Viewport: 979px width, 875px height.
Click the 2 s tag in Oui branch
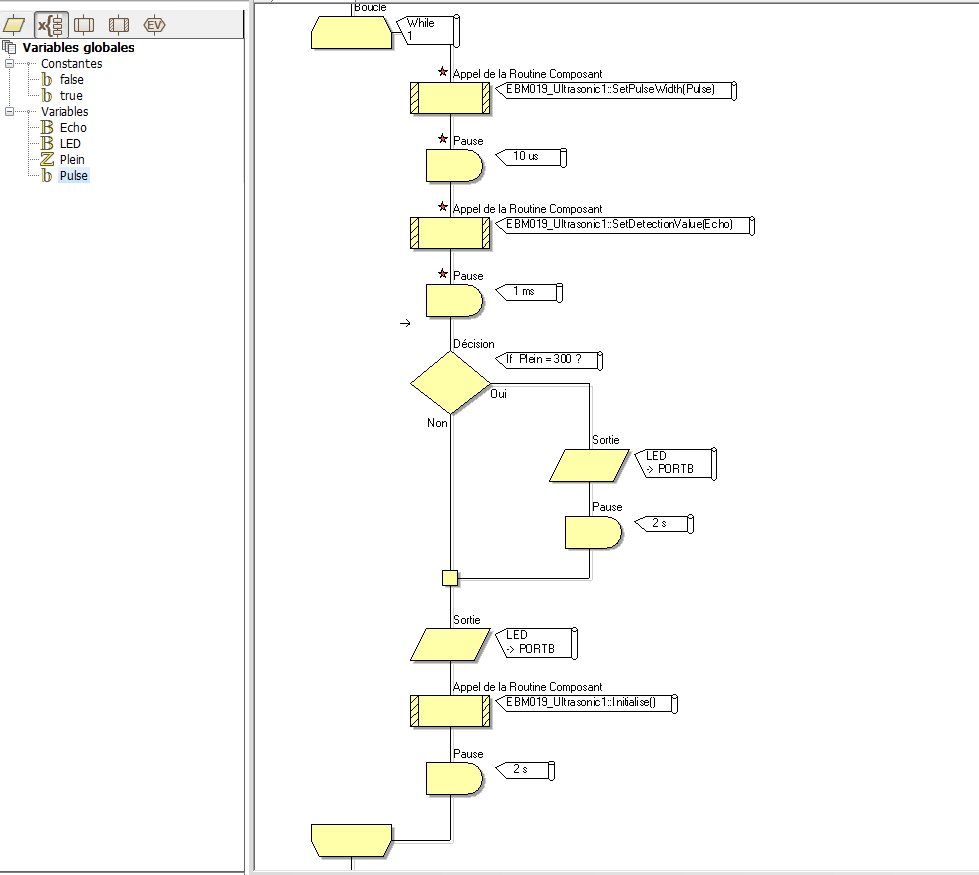664,523
